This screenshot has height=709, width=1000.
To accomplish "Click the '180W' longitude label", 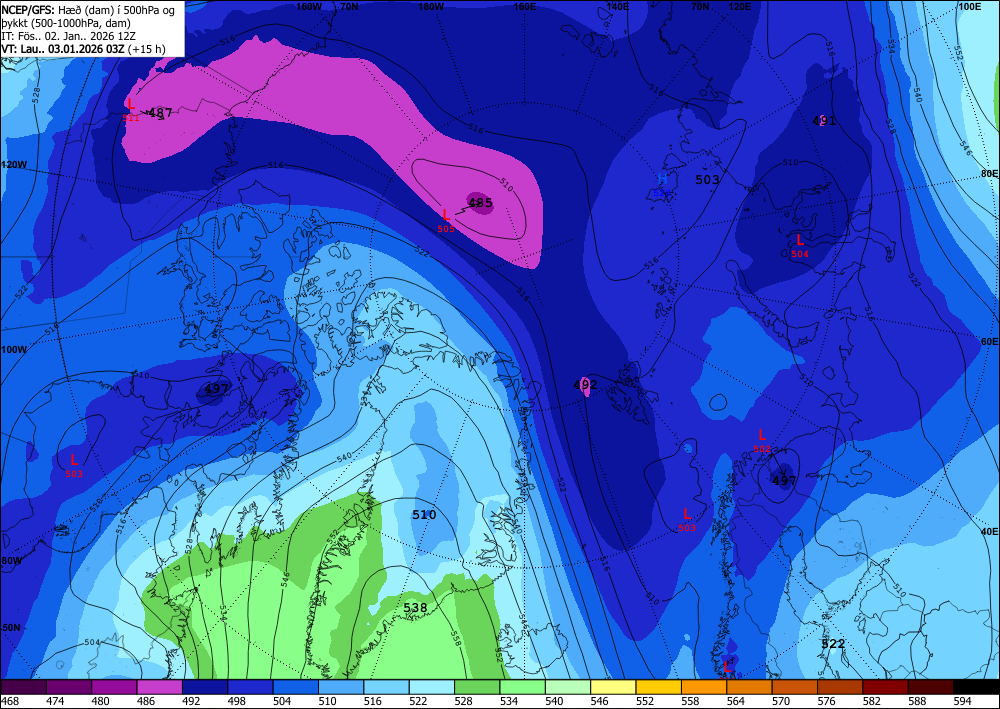I will click(x=431, y=6).
